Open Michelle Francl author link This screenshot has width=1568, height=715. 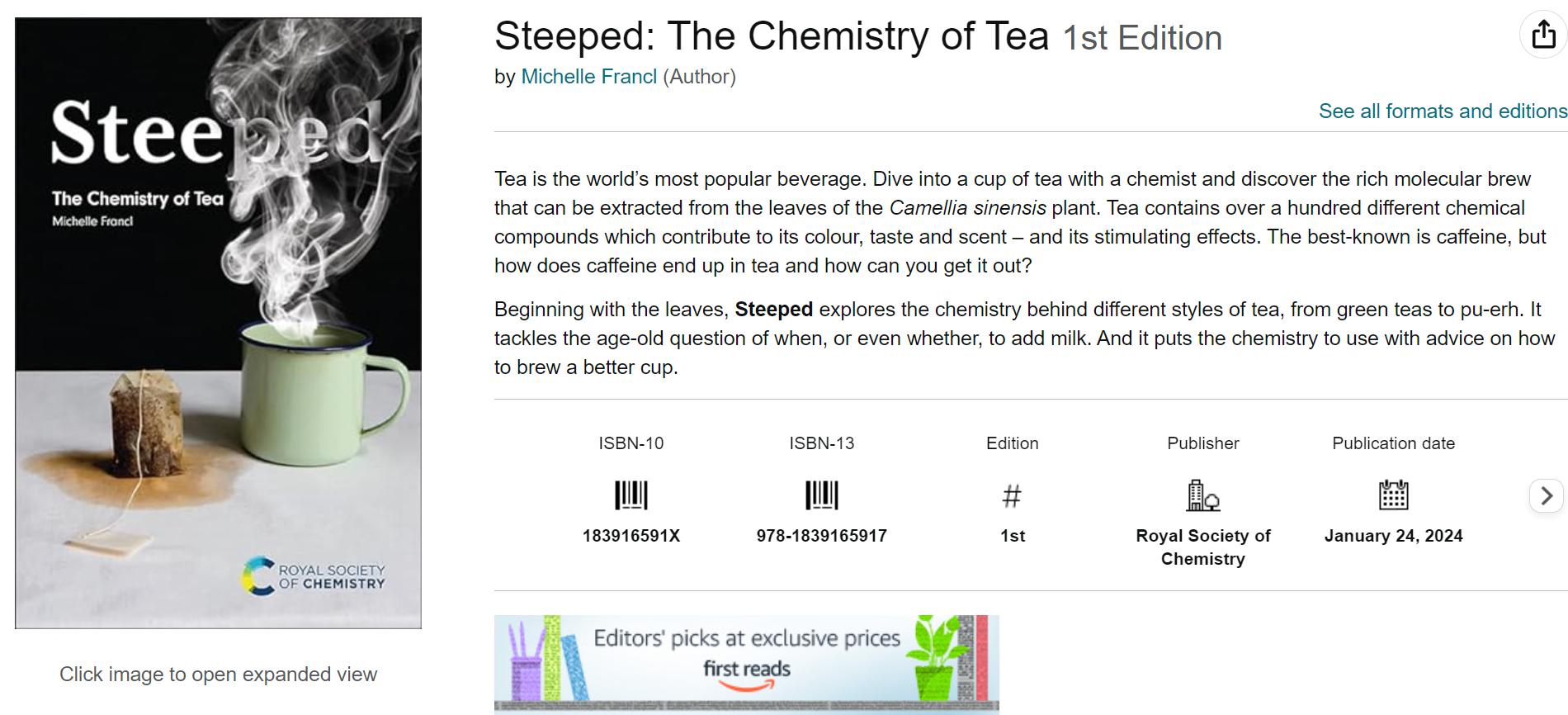[x=588, y=77]
